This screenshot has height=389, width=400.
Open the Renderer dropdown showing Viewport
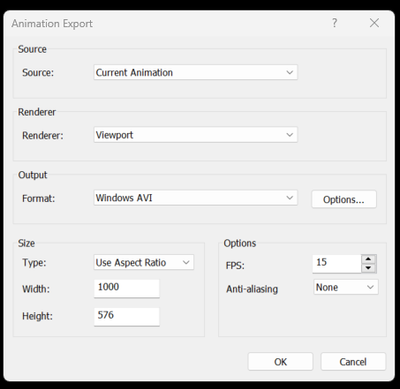pos(195,135)
